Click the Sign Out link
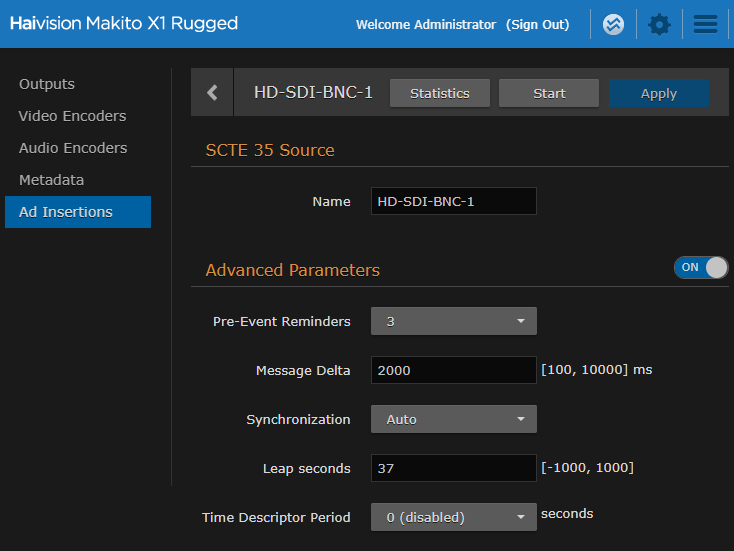The image size is (734, 551). (537, 24)
